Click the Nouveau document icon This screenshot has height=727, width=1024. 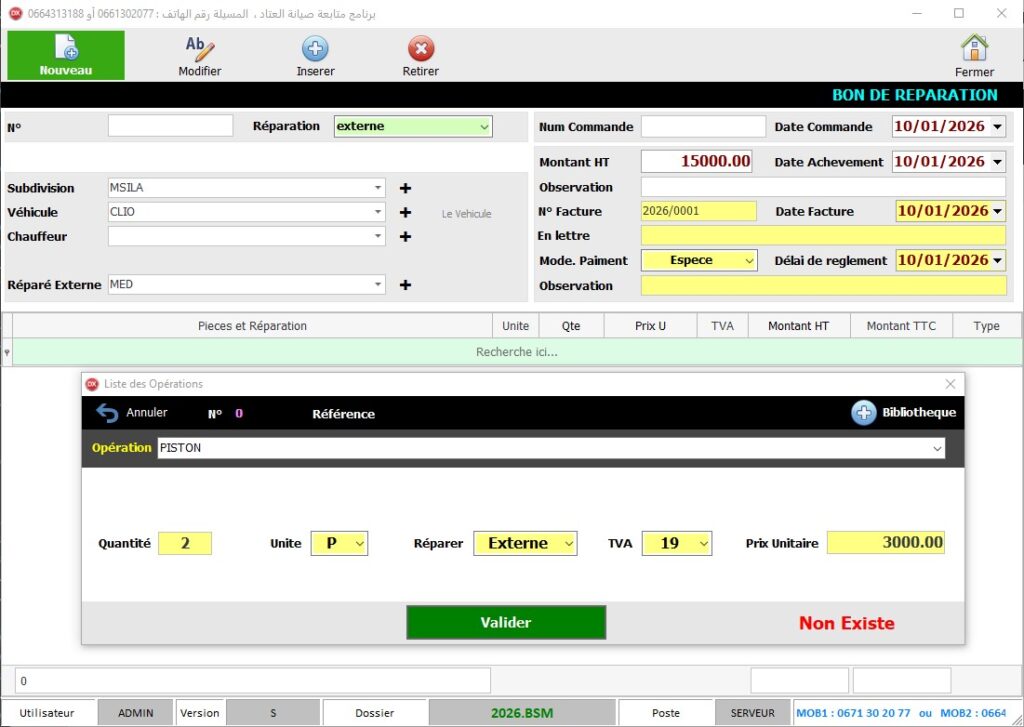pyautogui.click(x=66, y=47)
